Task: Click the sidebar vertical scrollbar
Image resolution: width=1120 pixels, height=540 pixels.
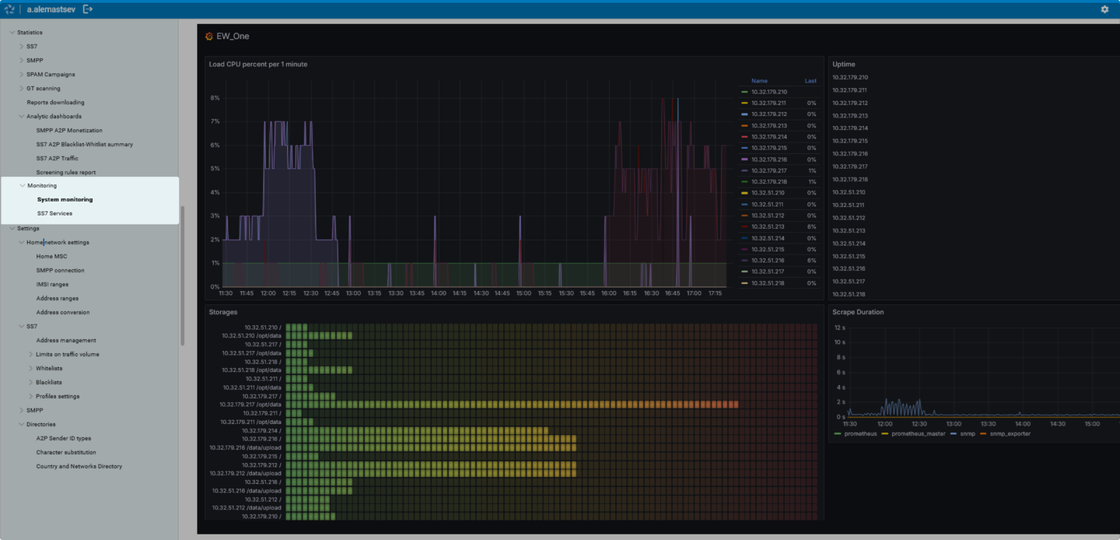Action: tap(182, 275)
